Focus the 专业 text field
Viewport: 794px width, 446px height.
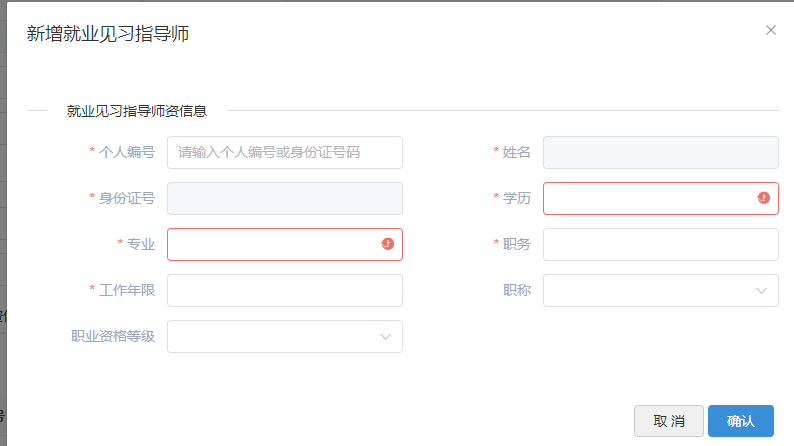pos(272,244)
